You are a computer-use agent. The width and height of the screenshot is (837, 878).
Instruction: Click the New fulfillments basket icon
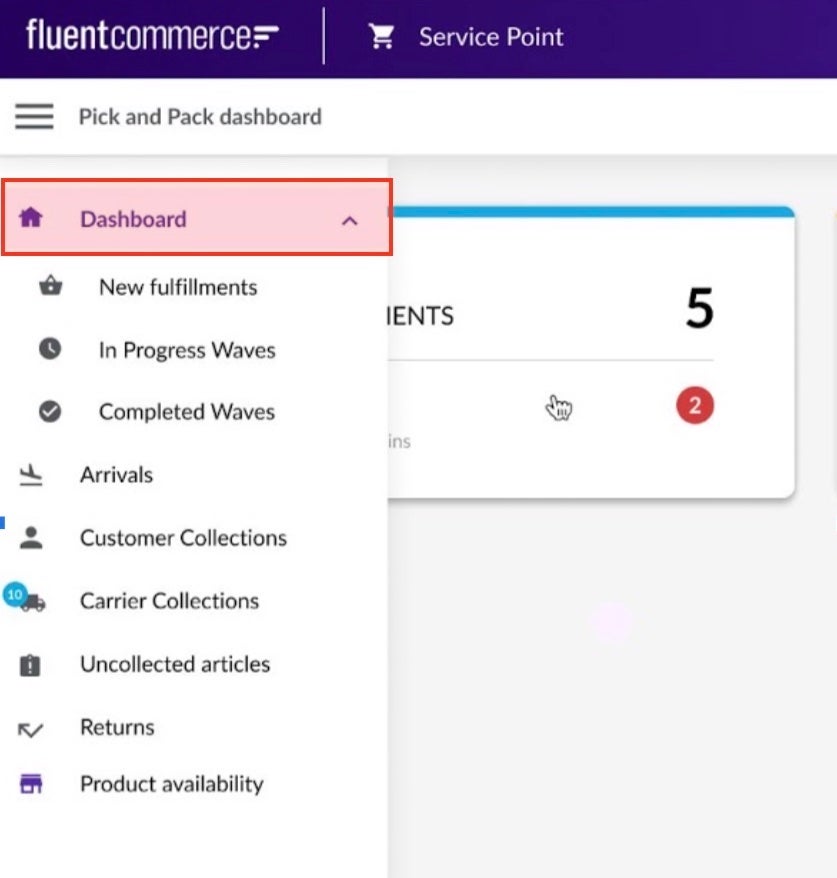coord(50,287)
